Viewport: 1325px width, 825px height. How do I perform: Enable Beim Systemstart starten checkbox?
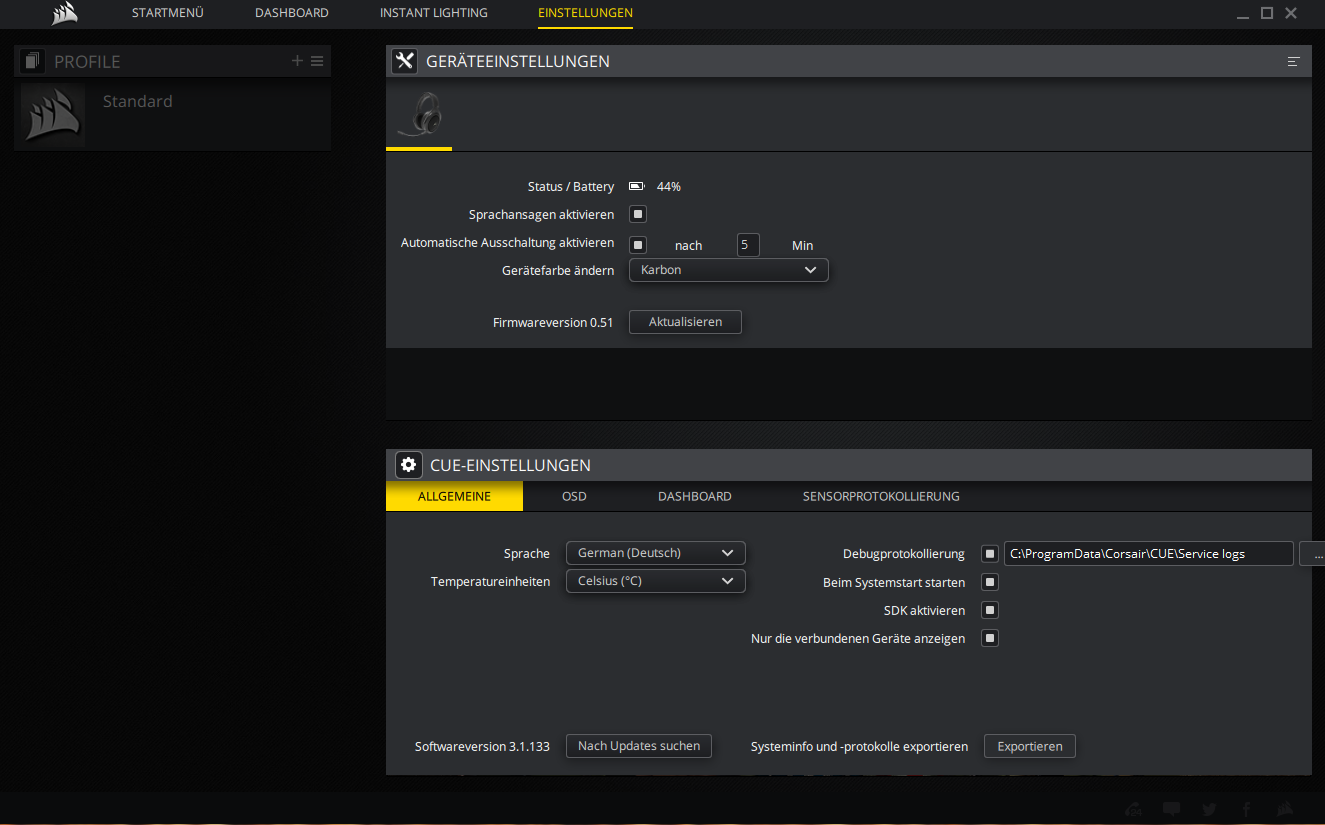(x=990, y=582)
